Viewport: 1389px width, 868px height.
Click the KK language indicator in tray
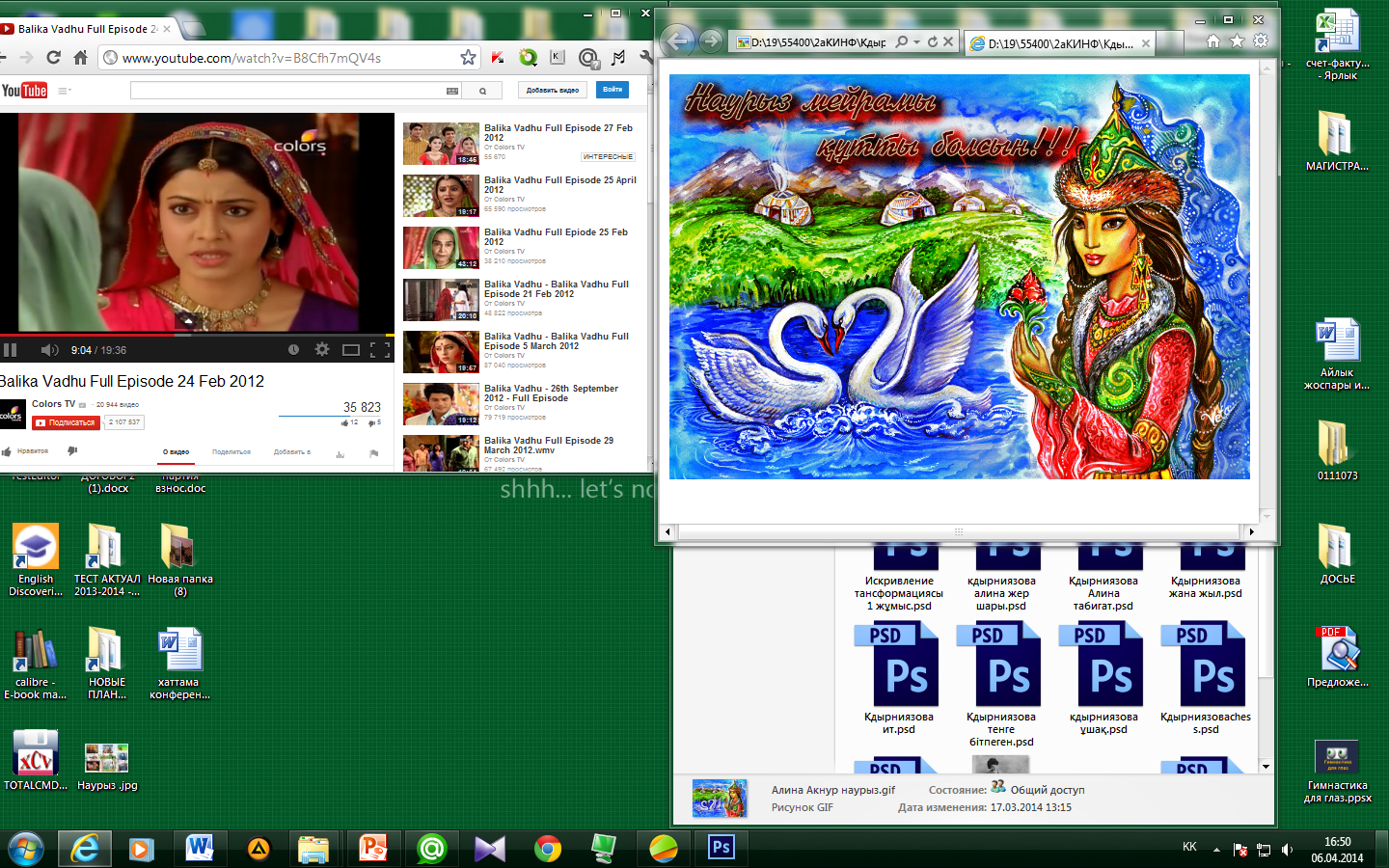pyautogui.click(x=1189, y=847)
